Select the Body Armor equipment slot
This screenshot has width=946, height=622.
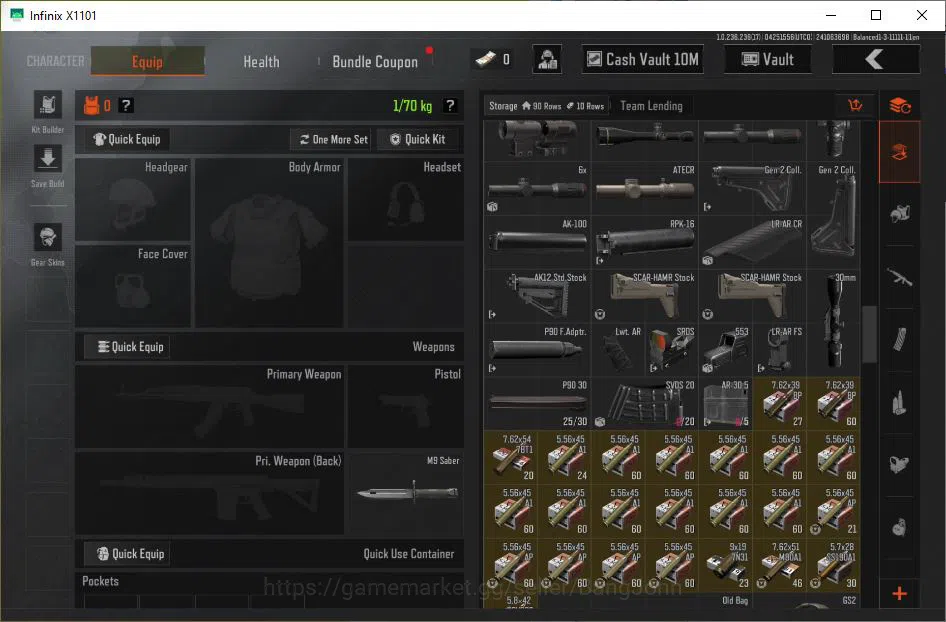click(x=269, y=243)
